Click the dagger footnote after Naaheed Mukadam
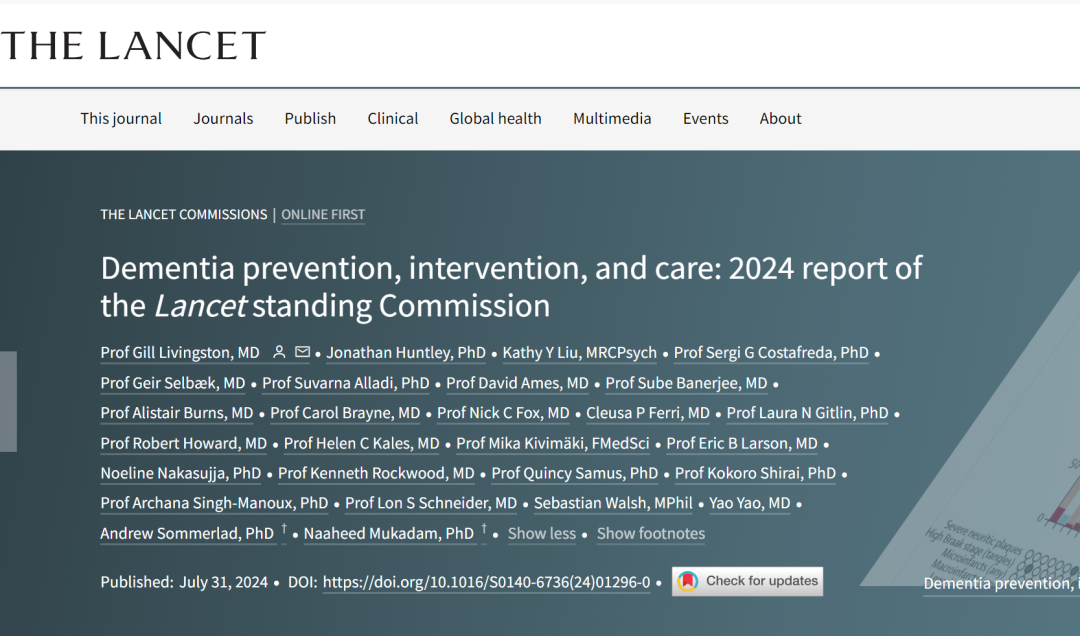1080x636 pixels. tap(484, 529)
